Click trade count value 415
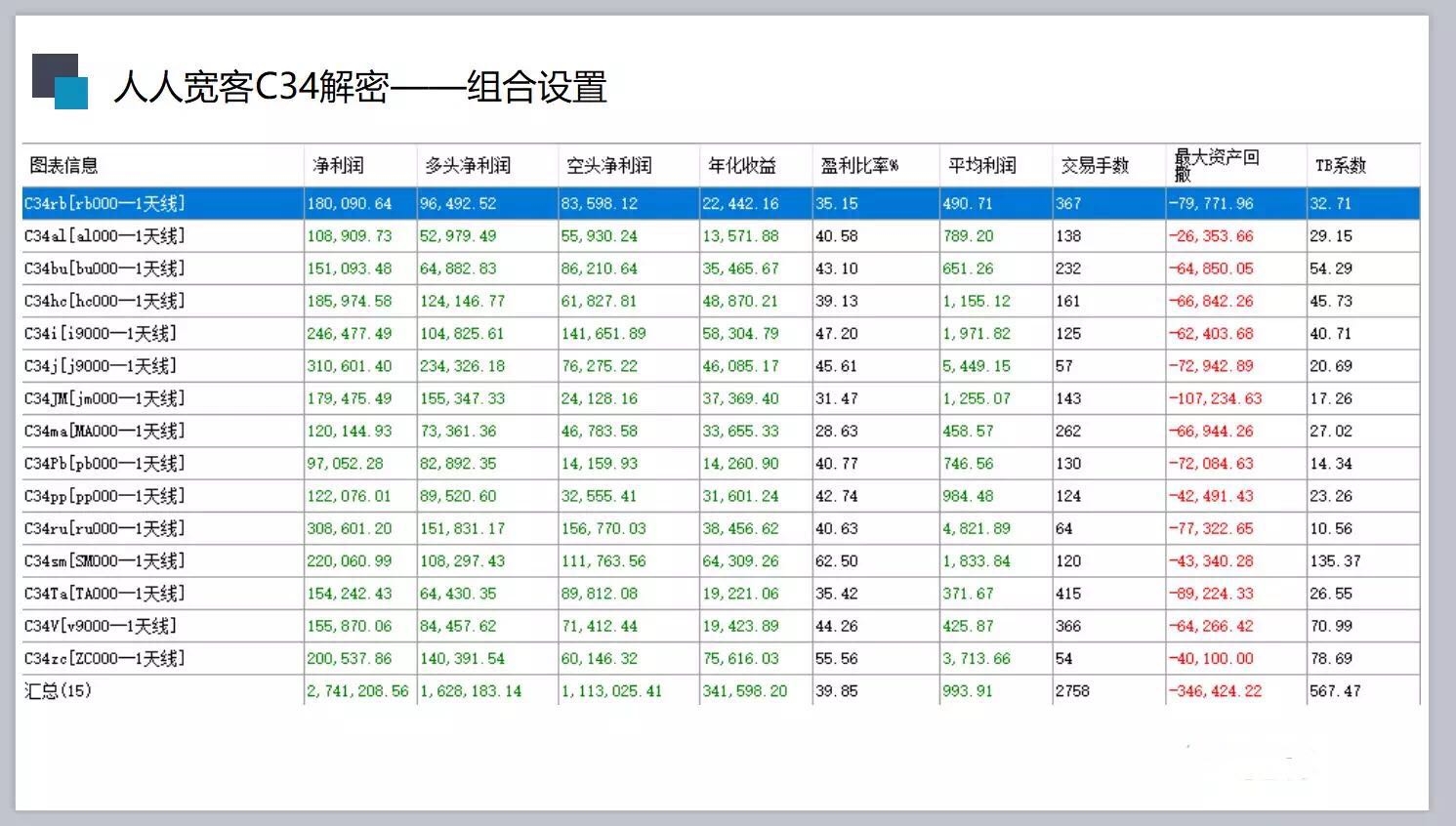Screen dimensions: 1456x826 [x=1068, y=594]
